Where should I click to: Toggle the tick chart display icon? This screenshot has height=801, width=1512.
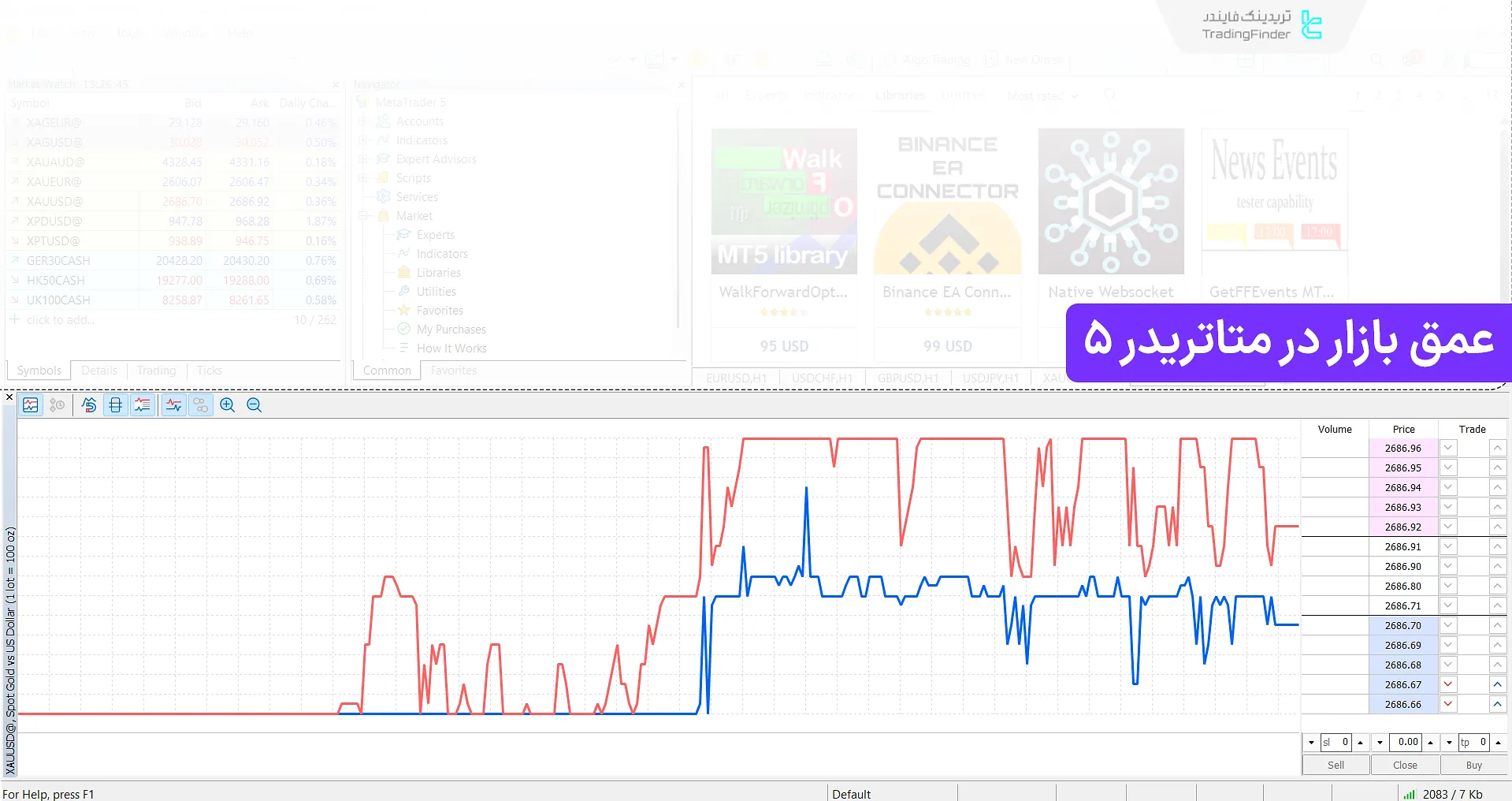pos(31,405)
